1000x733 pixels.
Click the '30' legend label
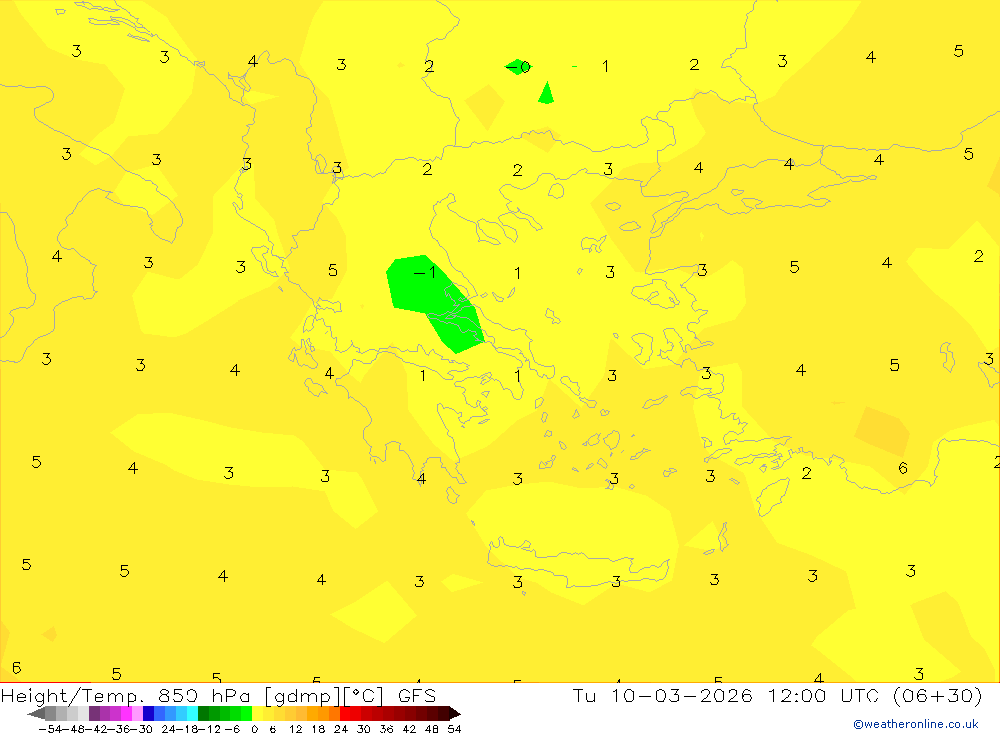364,729
